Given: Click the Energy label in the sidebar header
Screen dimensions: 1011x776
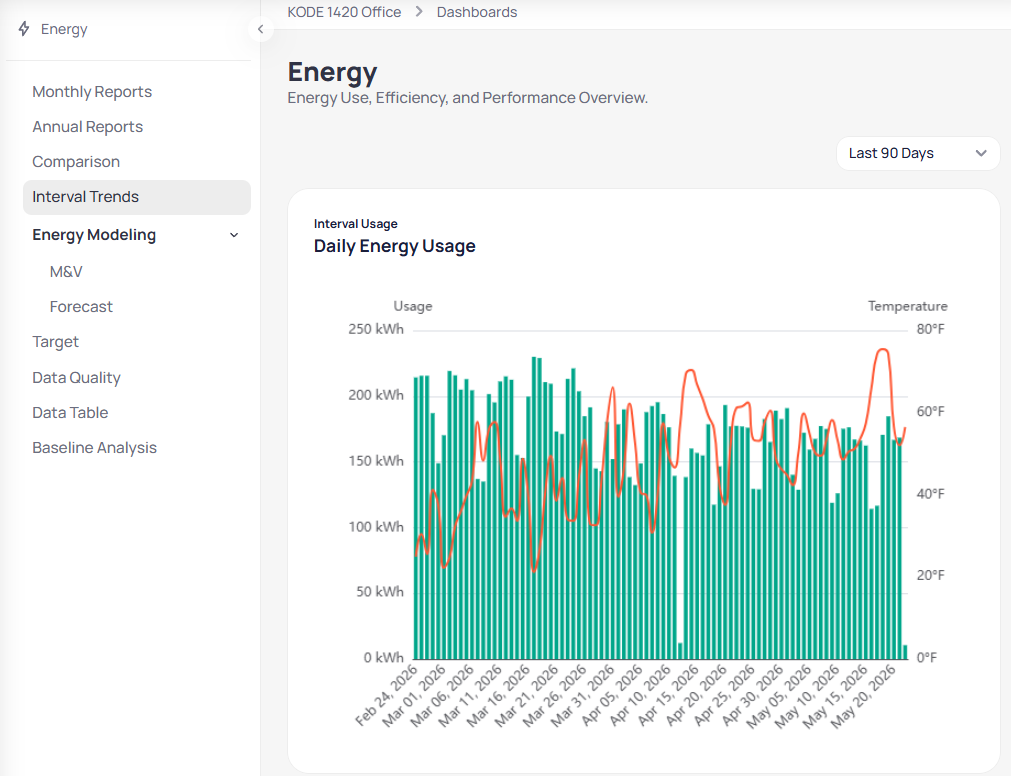Looking at the screenshot, I should tap(64, 29).
